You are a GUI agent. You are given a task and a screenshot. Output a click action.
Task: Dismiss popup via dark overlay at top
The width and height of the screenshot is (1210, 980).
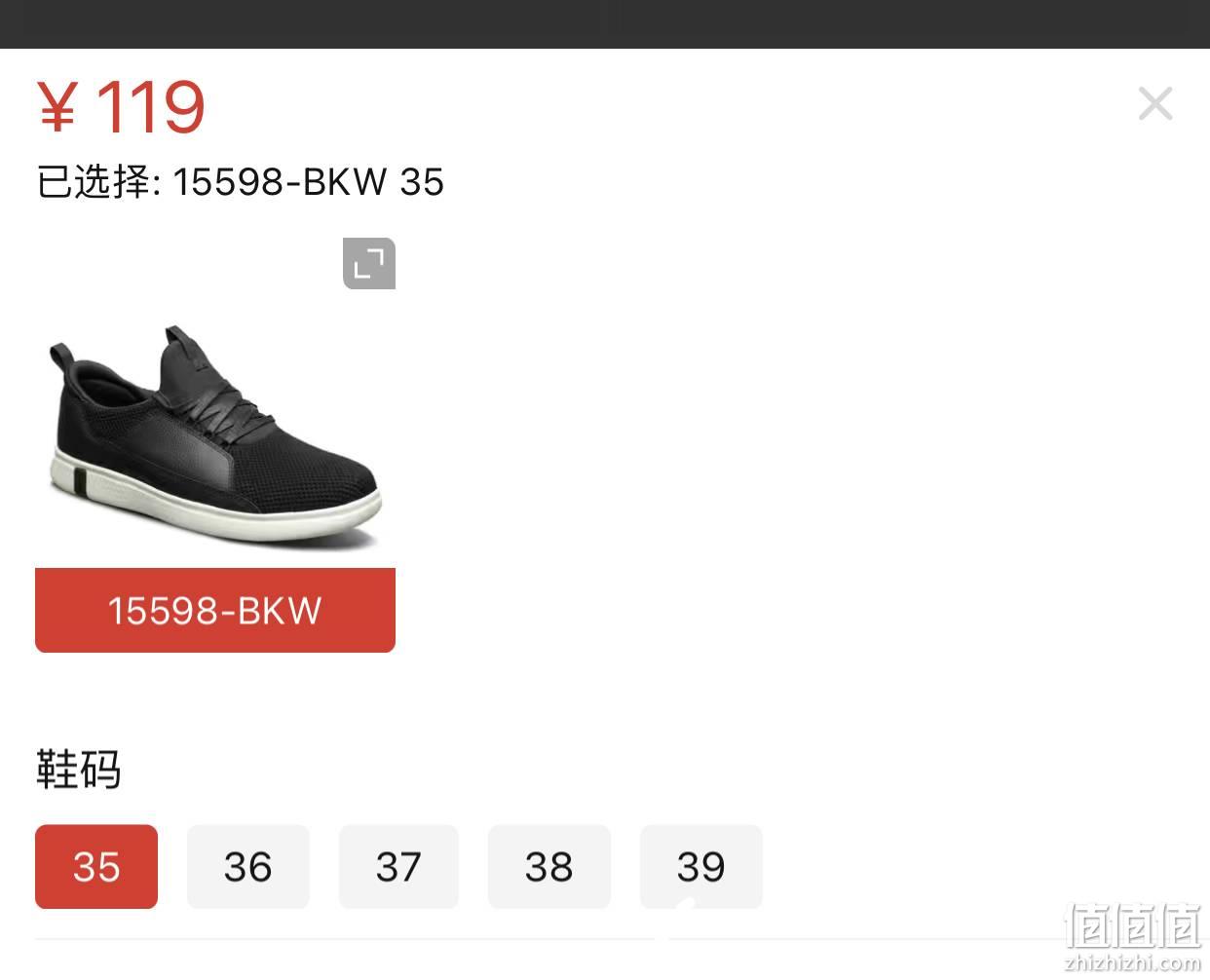[x=605, y=23]
